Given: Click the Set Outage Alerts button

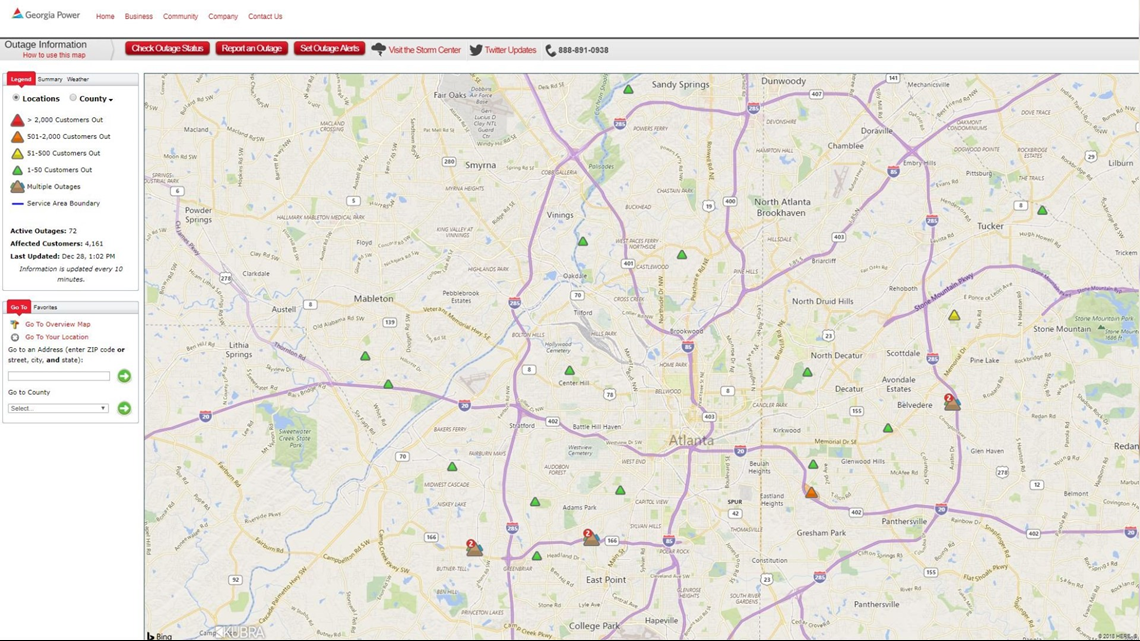Looking at the screenshot, I should [329, 49].
